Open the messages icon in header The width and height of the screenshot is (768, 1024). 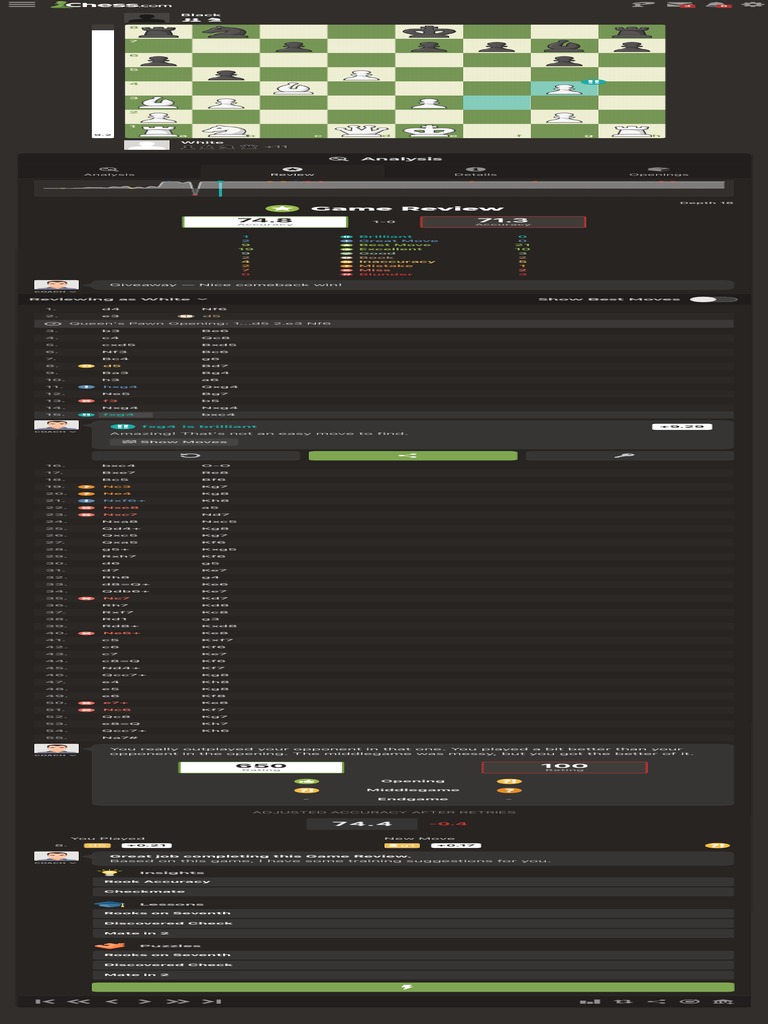tap(681, 5)
